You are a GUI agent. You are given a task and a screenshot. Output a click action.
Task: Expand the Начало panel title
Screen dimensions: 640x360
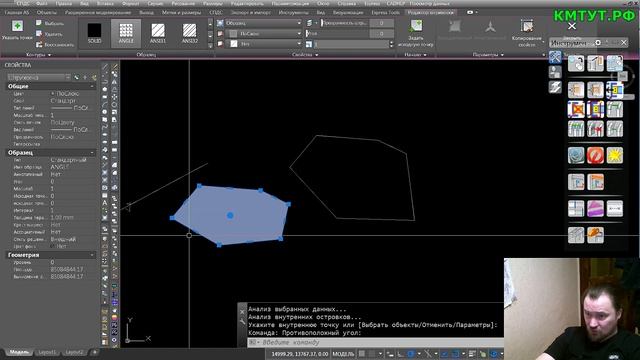[415, 55]
